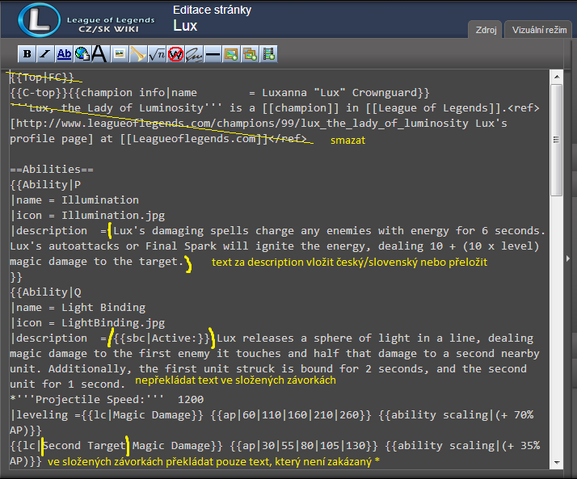Image resolution: width=577 pixels, height=479 pixels.
Task: Toggle italic text formatting
Action: (45, 54)
